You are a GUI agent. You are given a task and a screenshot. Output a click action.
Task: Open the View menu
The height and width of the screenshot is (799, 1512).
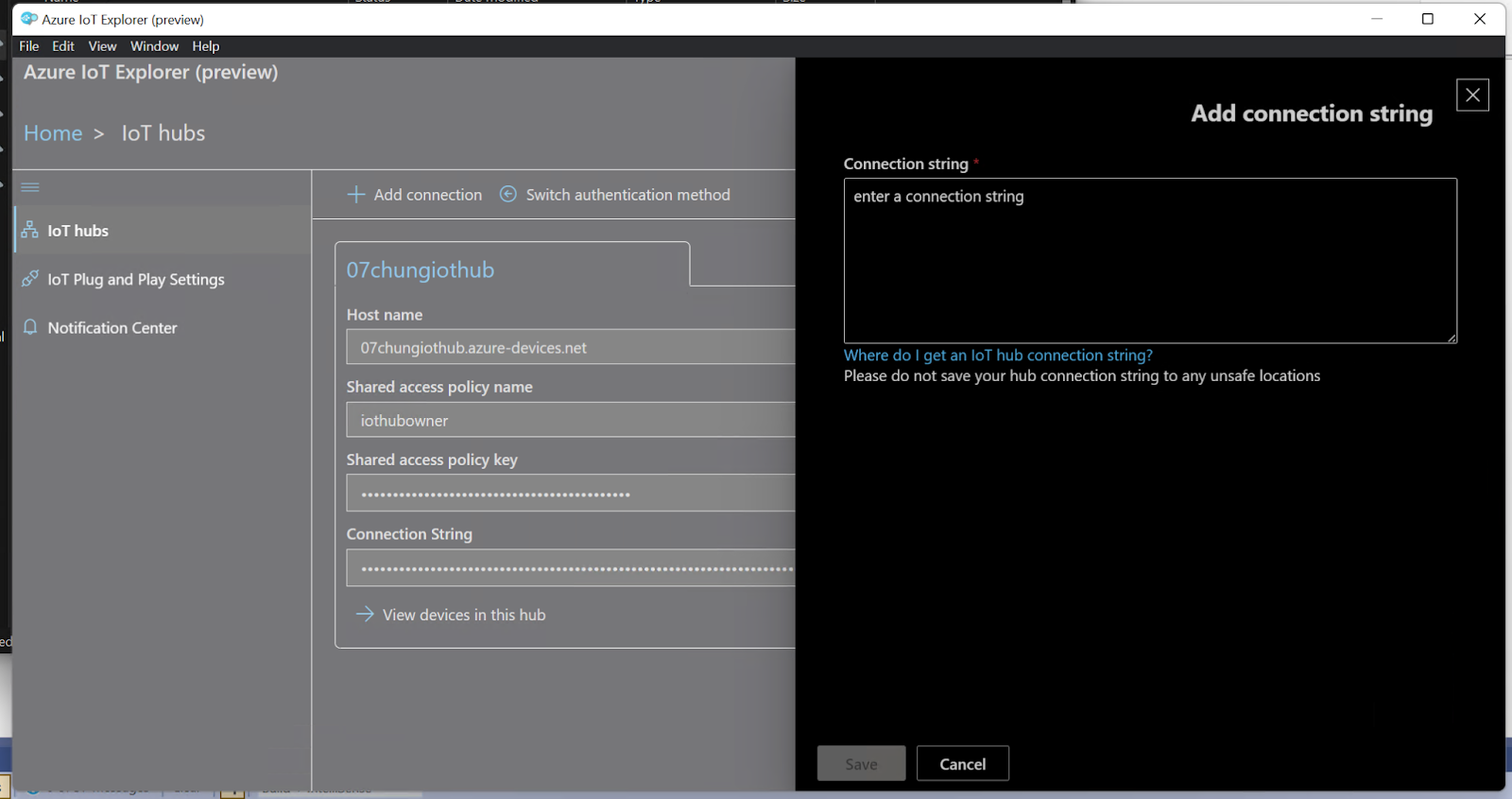coord(102,46)
